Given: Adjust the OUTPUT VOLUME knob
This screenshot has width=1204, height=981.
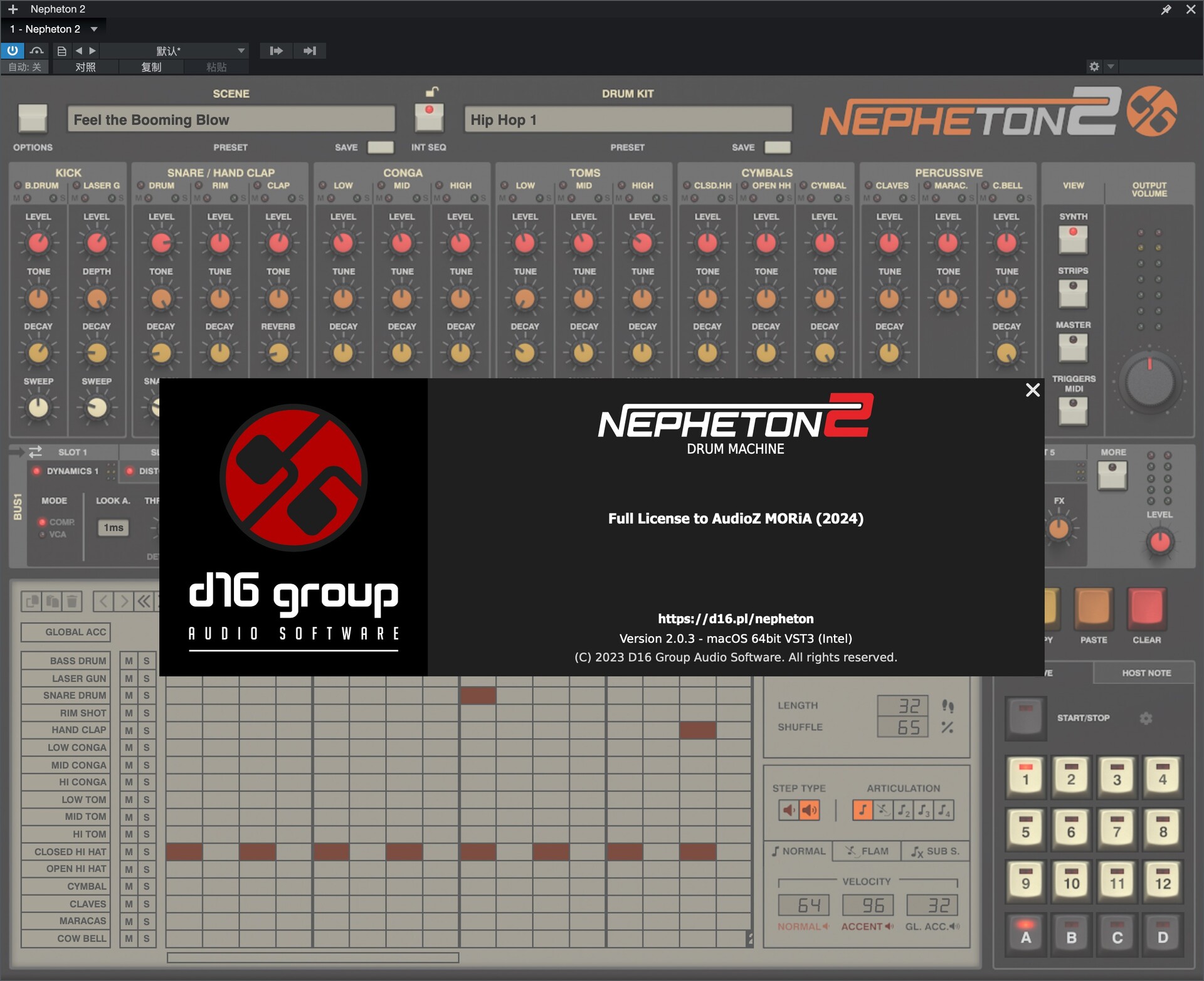Looking at the screenshot, I should click(x=1149, y=382).
